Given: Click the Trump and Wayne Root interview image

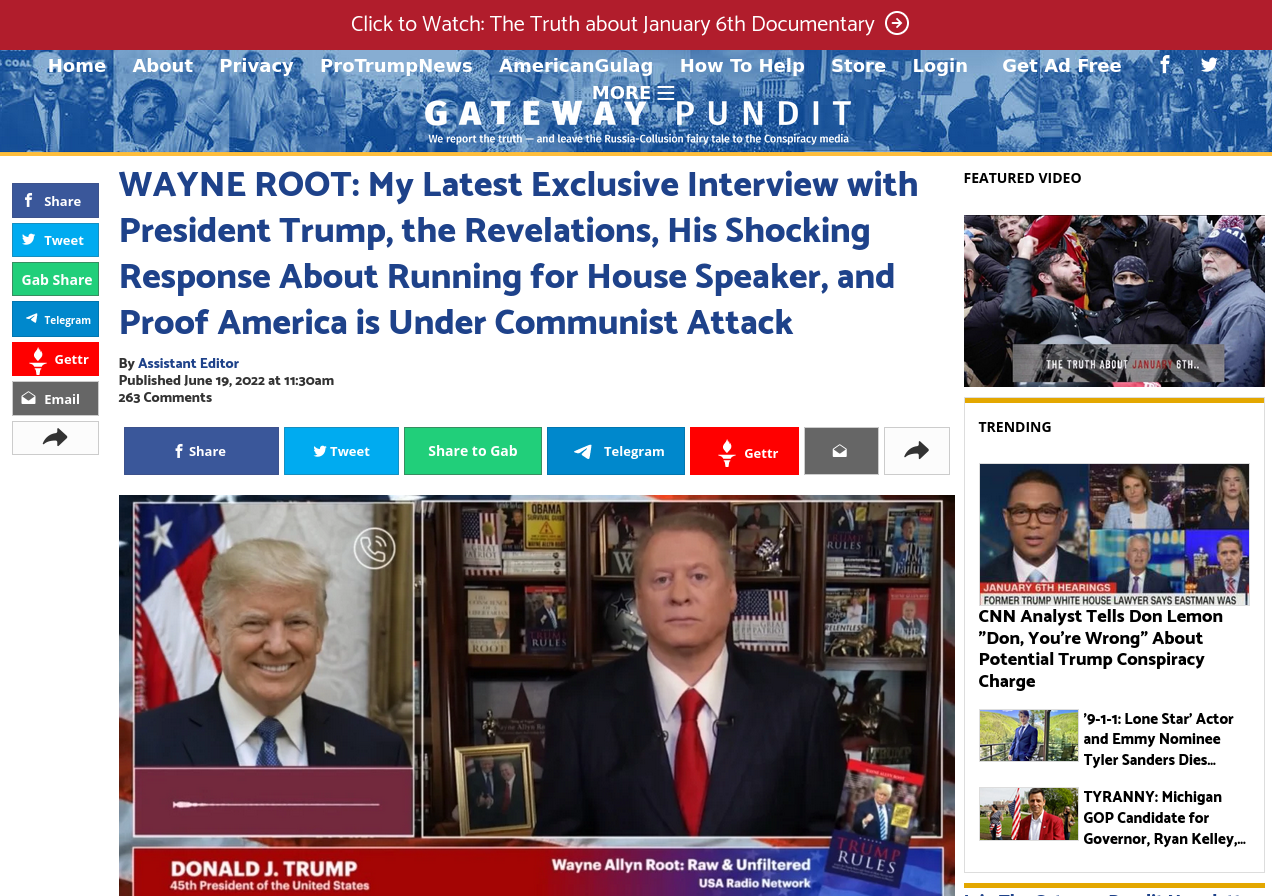Looking at the screenshot, I should click(537, 695).
